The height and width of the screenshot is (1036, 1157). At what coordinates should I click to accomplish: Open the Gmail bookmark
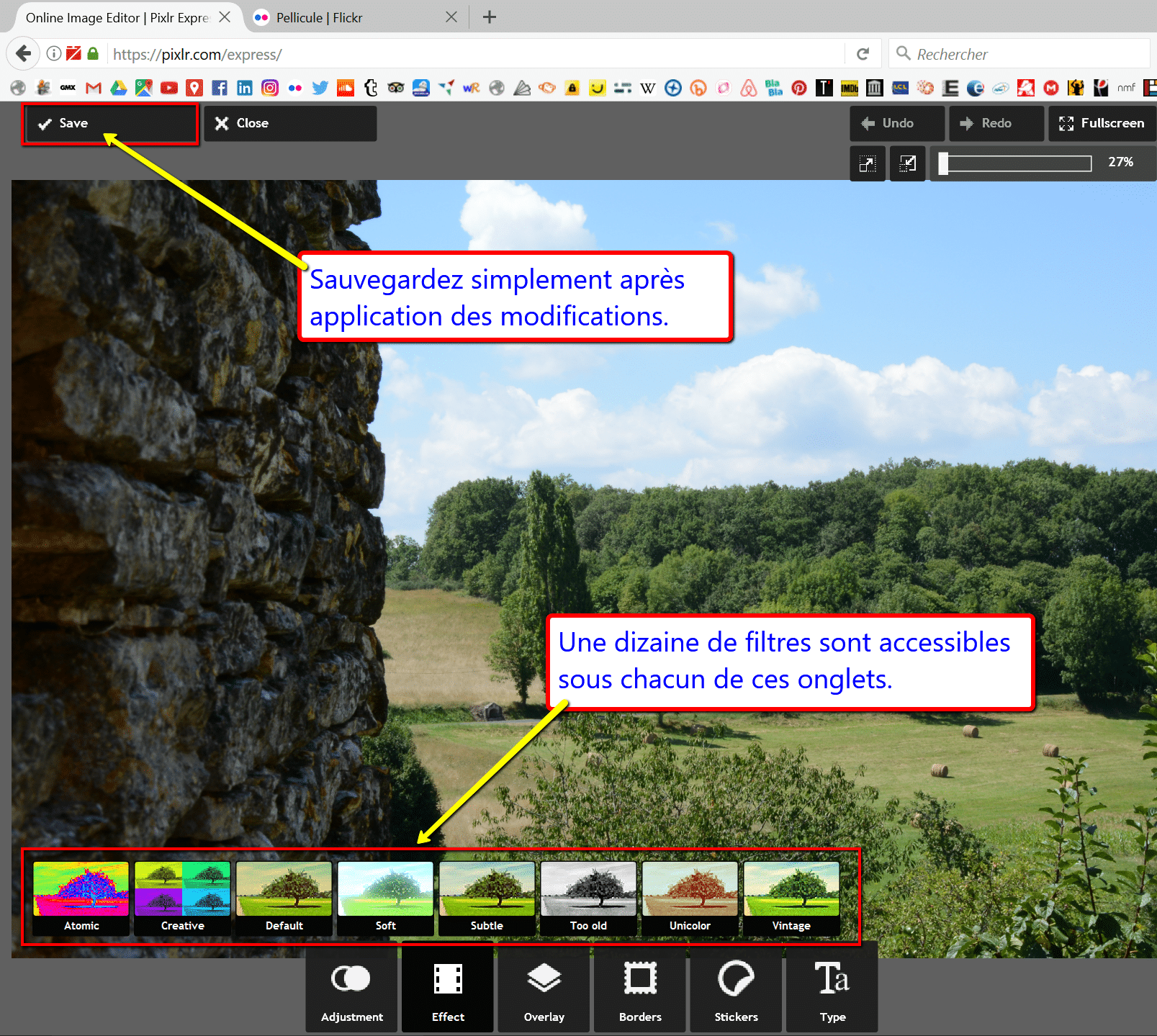93,88
